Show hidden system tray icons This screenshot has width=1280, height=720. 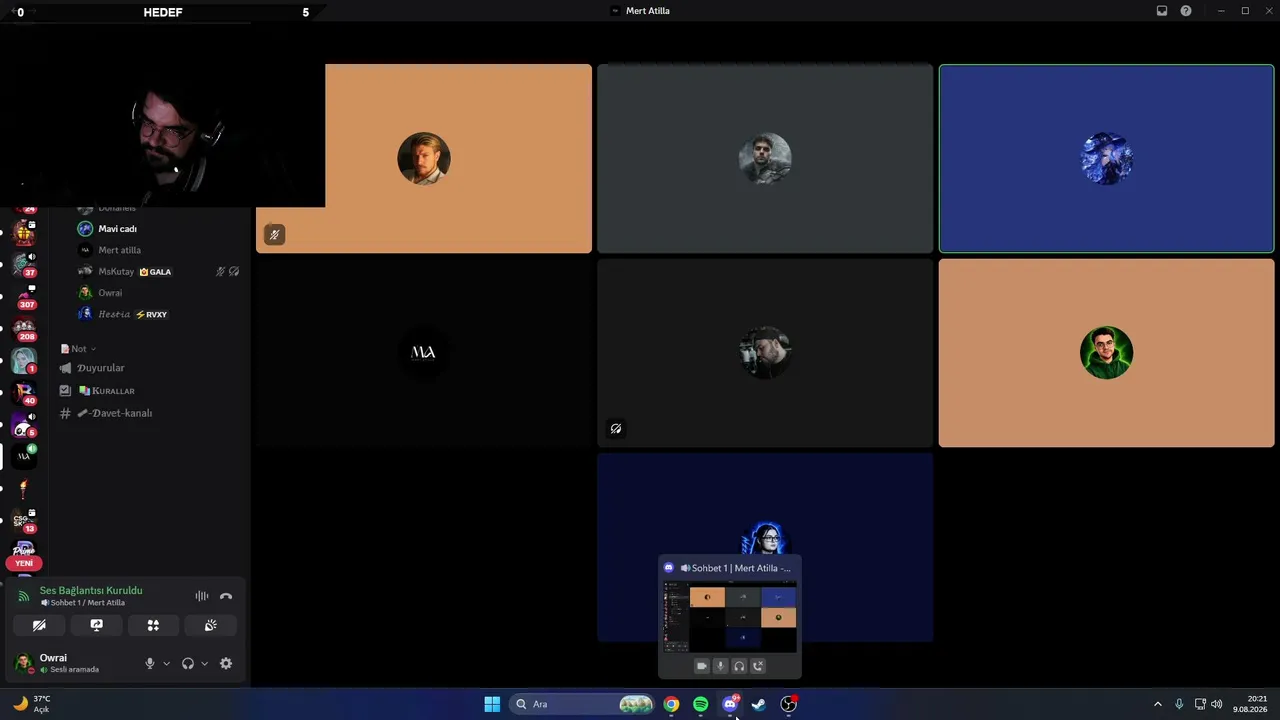(1158, 704)
